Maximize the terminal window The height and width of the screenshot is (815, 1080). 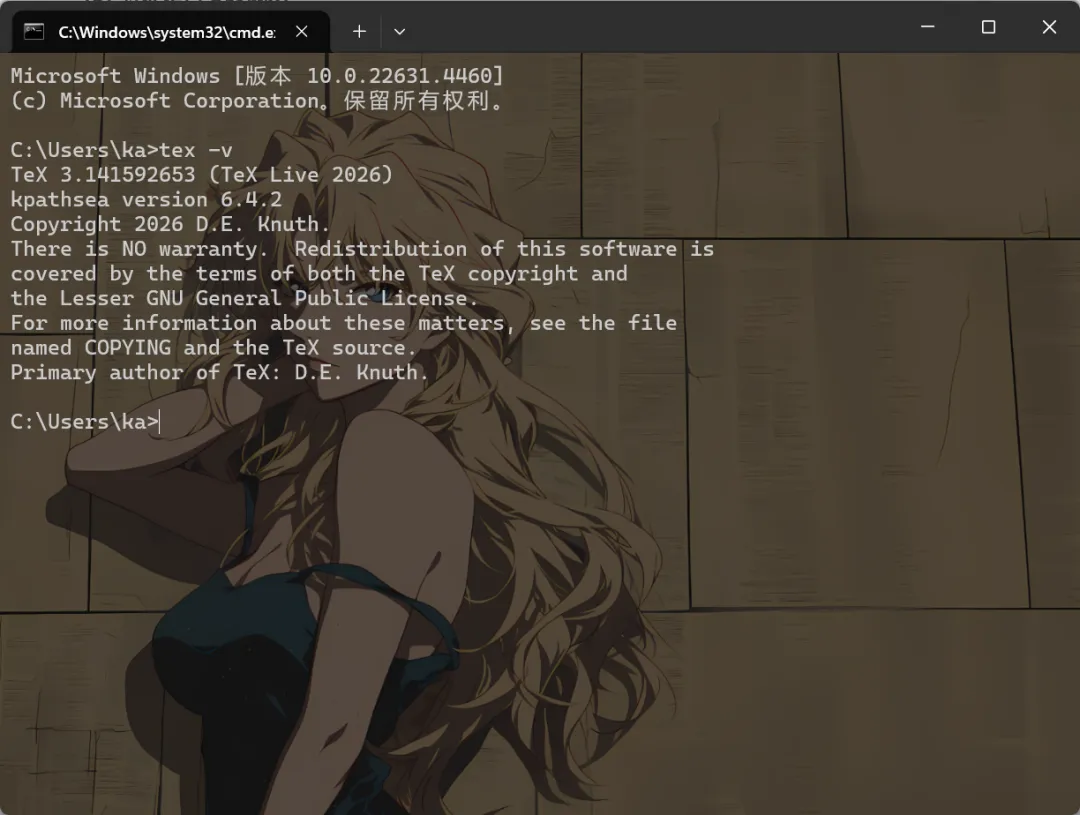988,27
